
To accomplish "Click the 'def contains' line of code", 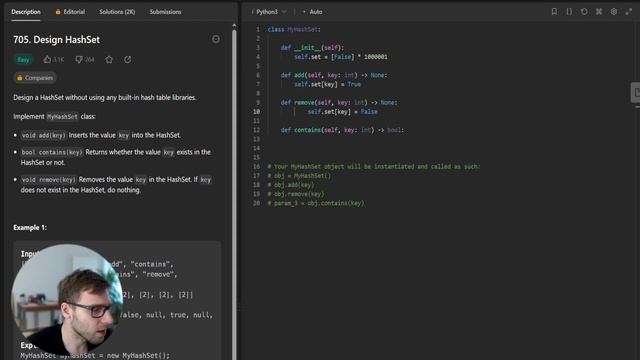I will click(342, 130).
